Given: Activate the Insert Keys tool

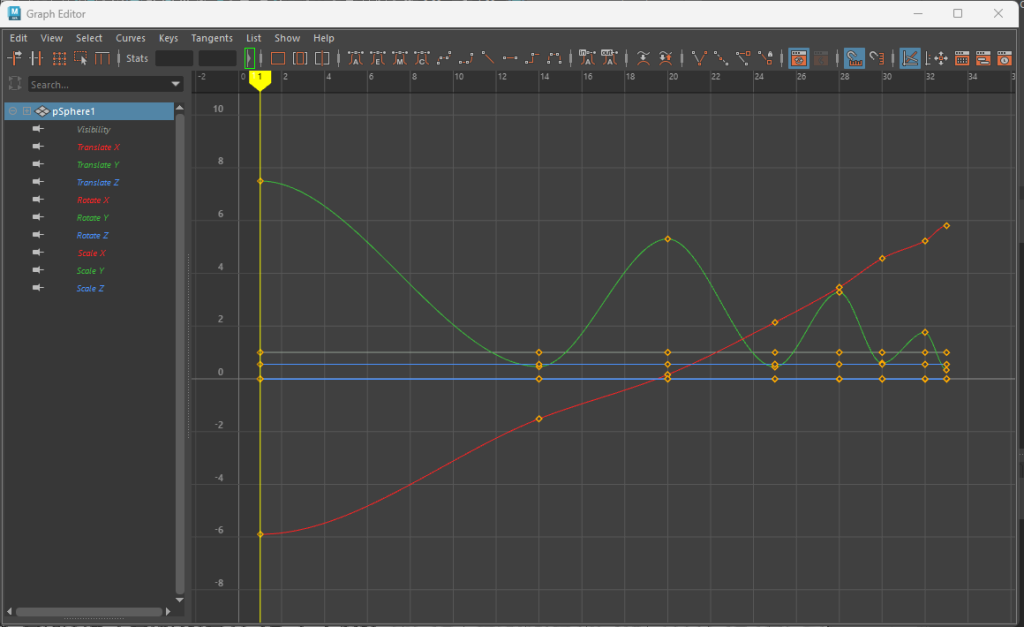Looking at the screenshot, I should (37, 58).
